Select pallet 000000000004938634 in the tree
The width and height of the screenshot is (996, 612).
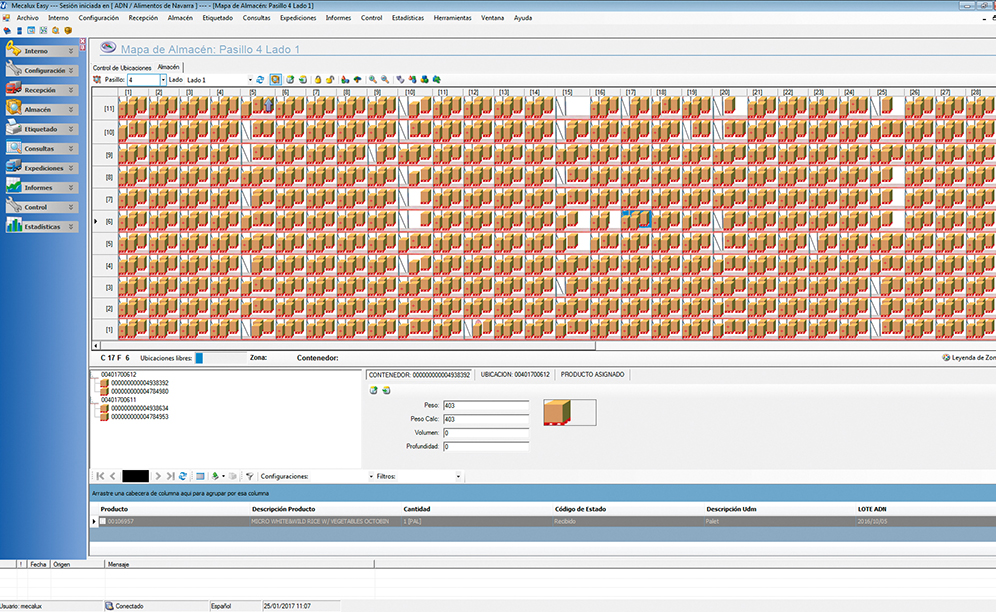(x=140, y=408)
